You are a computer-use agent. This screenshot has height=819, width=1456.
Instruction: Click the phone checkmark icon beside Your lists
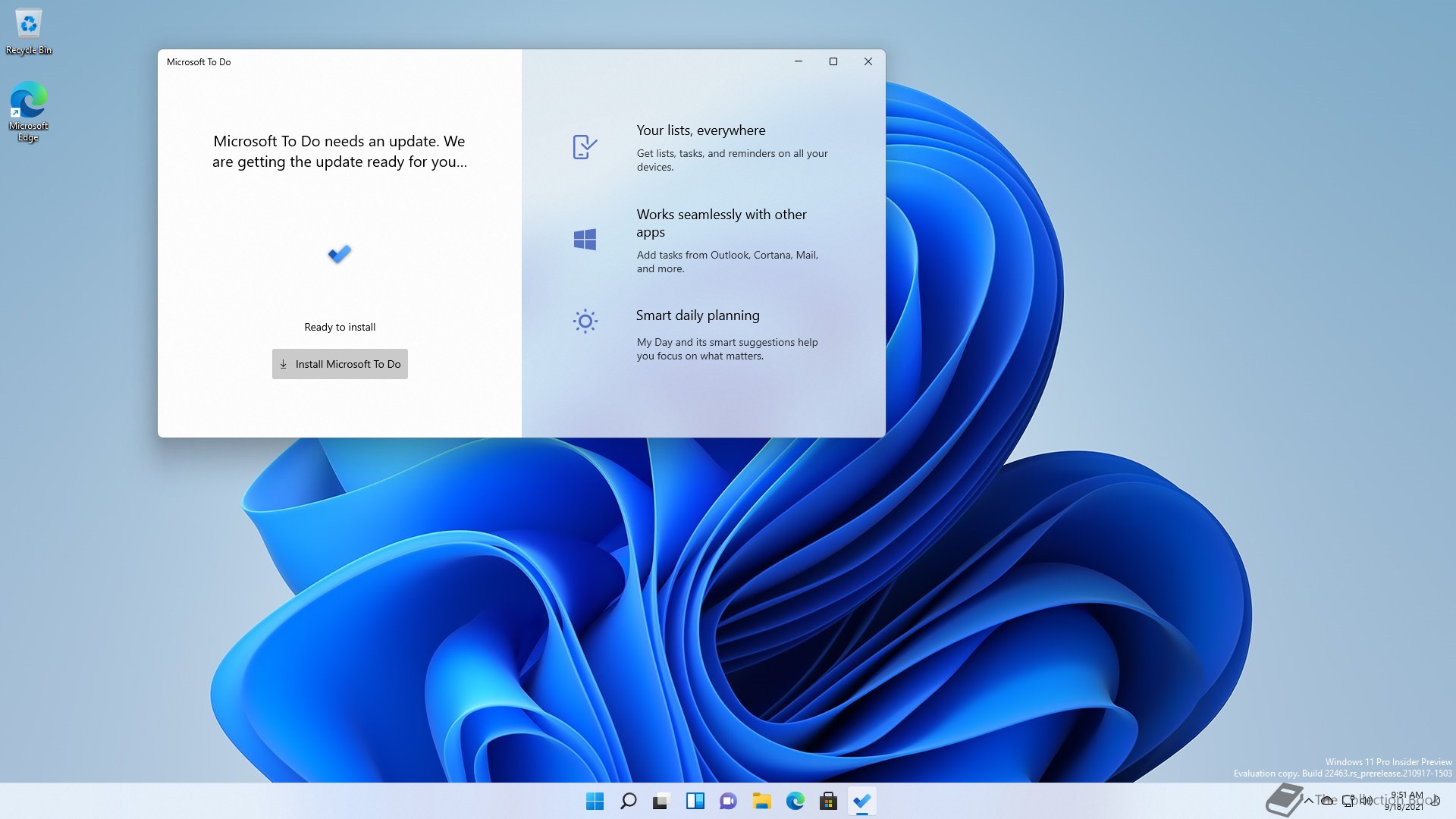point(585,146)
